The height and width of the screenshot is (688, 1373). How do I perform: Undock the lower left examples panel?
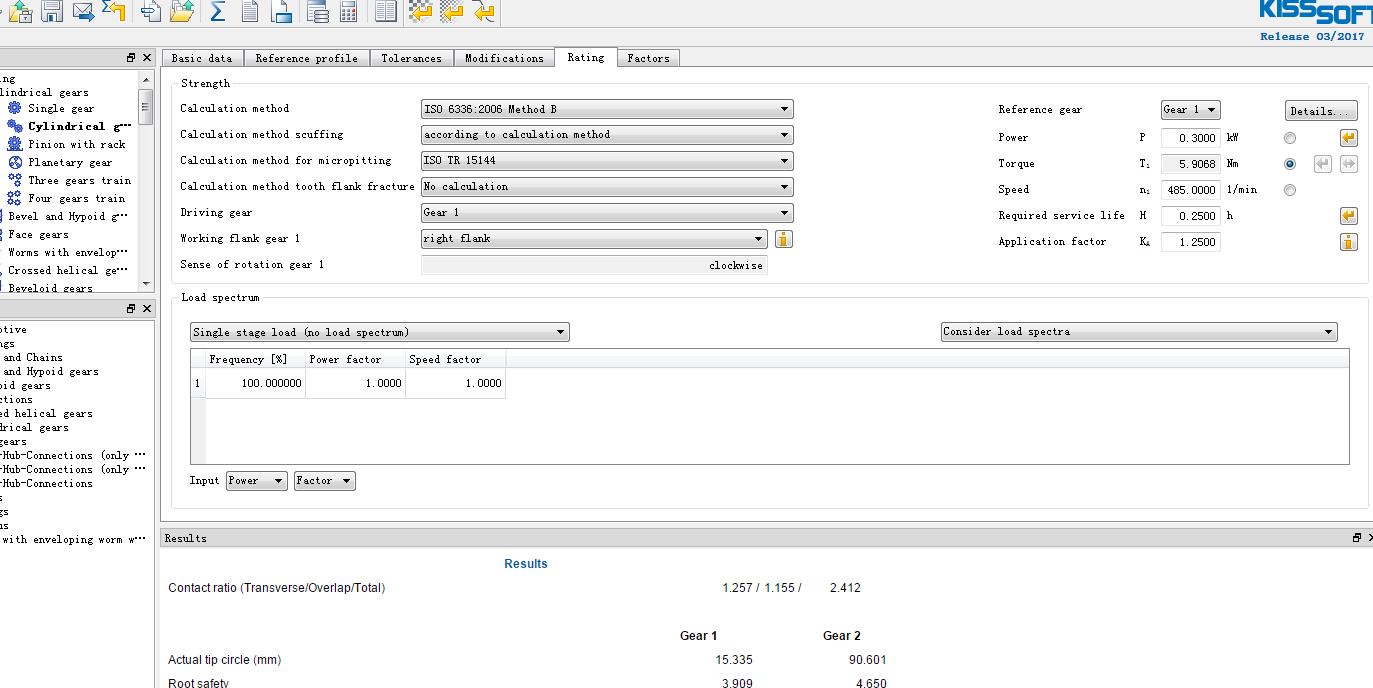tap(131, 309)
